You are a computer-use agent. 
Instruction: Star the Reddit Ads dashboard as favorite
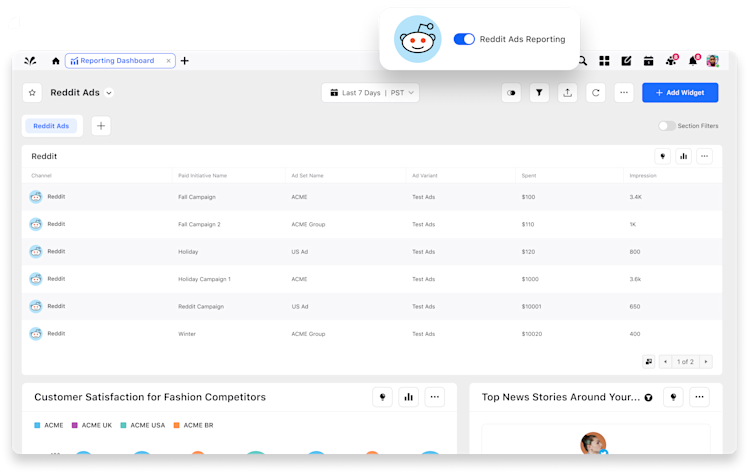(32, 93)
